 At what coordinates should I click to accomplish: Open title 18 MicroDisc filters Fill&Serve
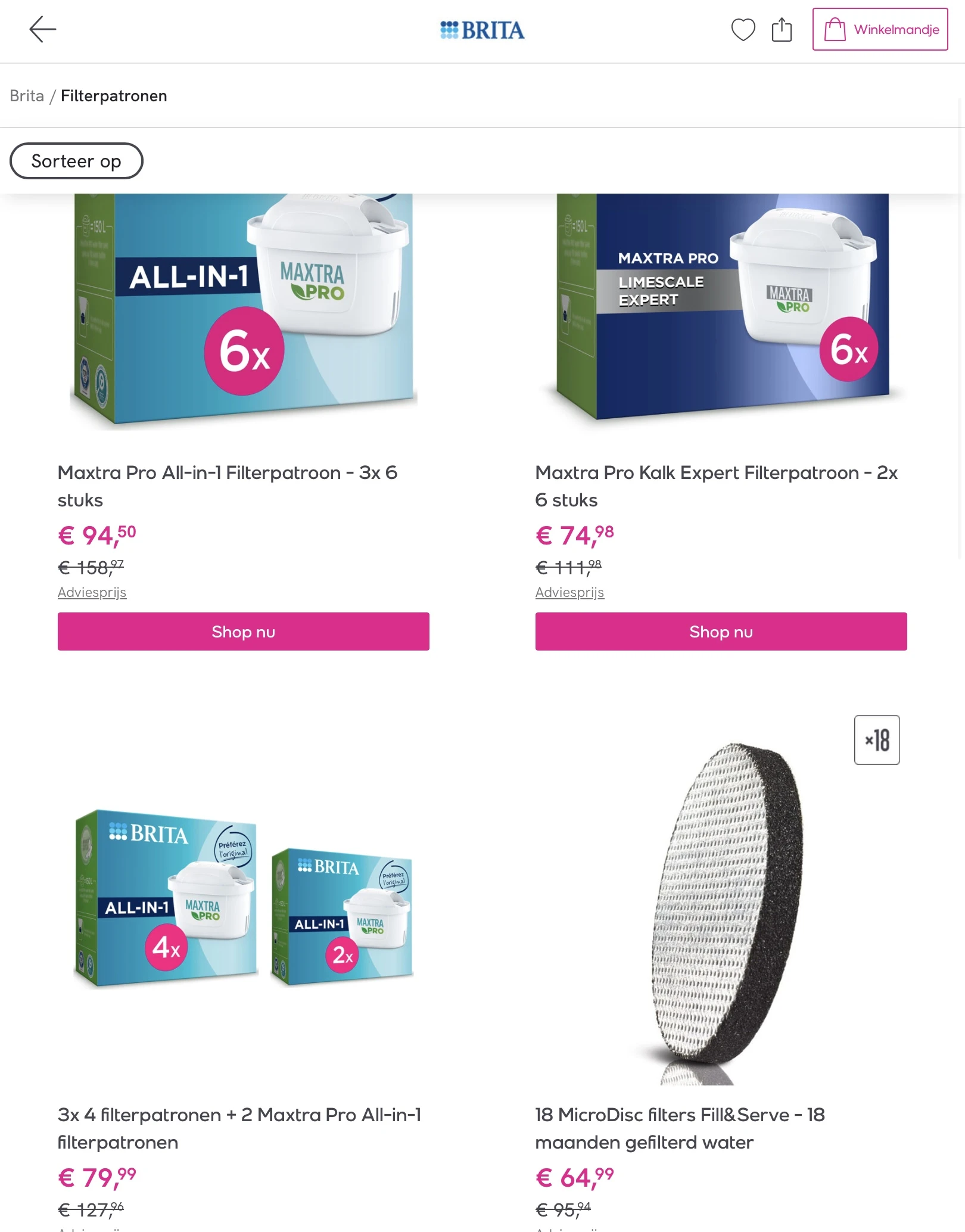click(x=680, y=1128)
